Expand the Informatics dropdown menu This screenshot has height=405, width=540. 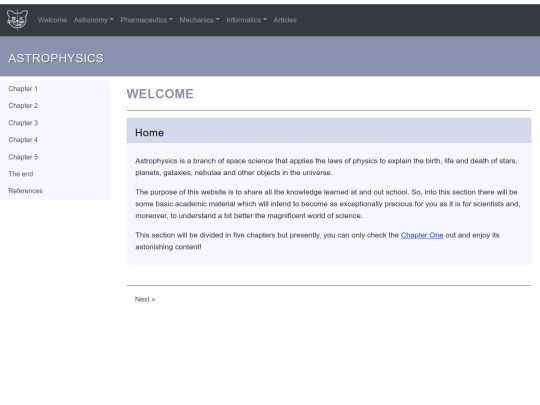pos(246,20)
